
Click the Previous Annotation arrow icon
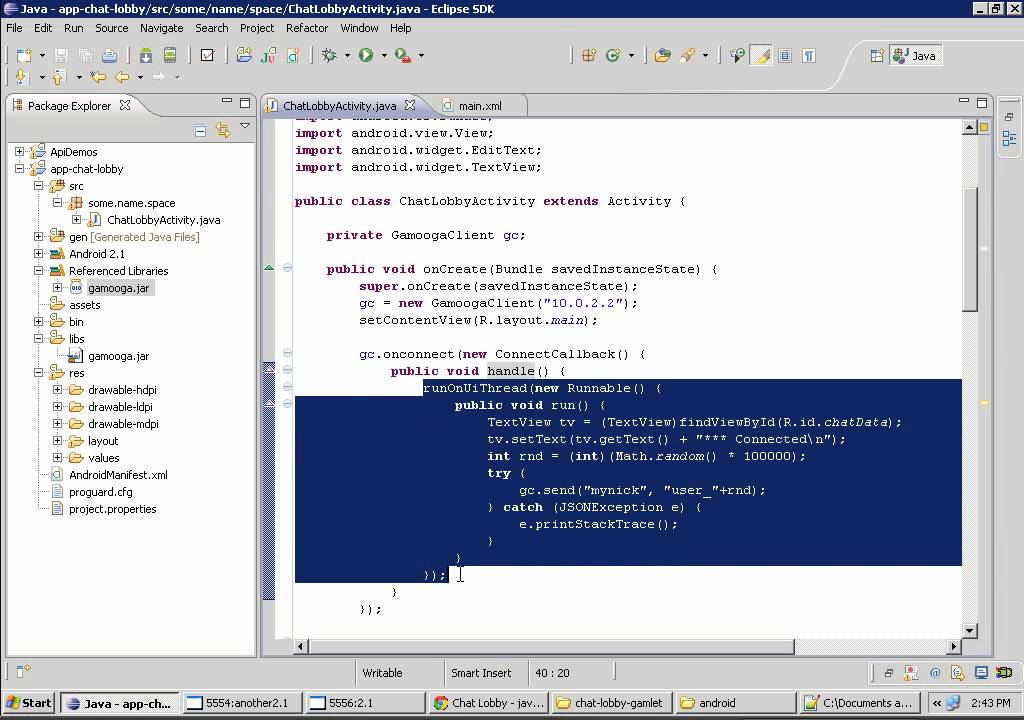(59, 77)
